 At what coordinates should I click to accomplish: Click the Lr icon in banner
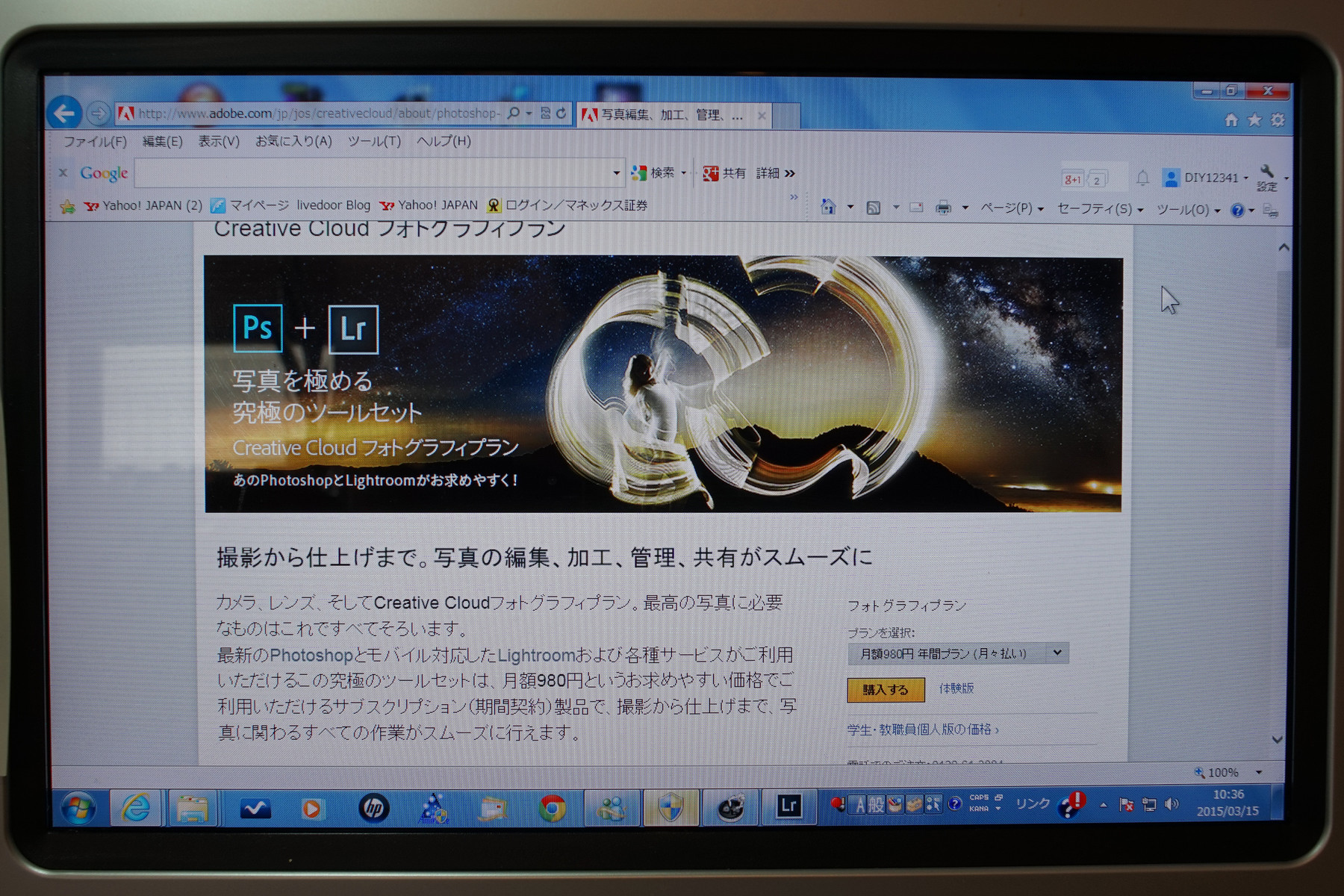pos(353,329)
